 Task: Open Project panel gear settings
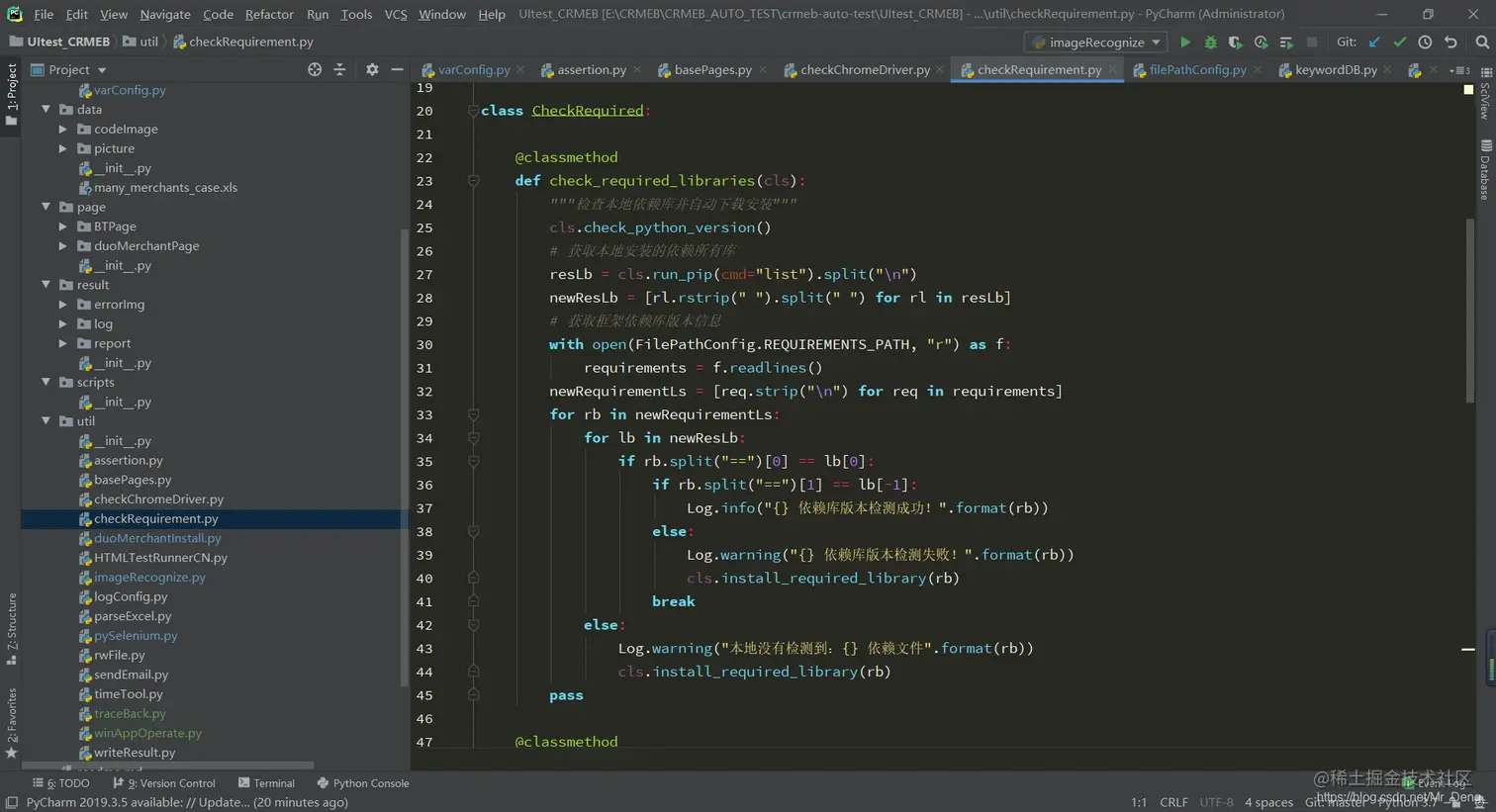tap(372, 69)
